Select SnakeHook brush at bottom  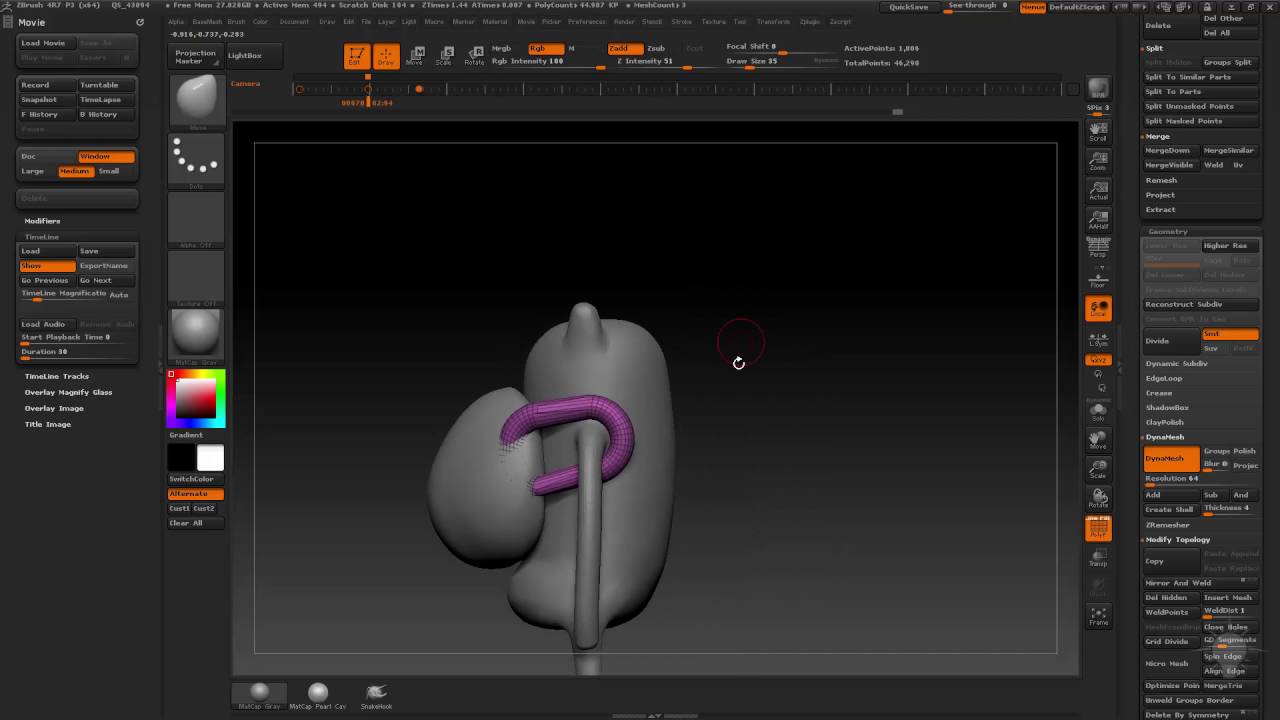coord(376,696)
